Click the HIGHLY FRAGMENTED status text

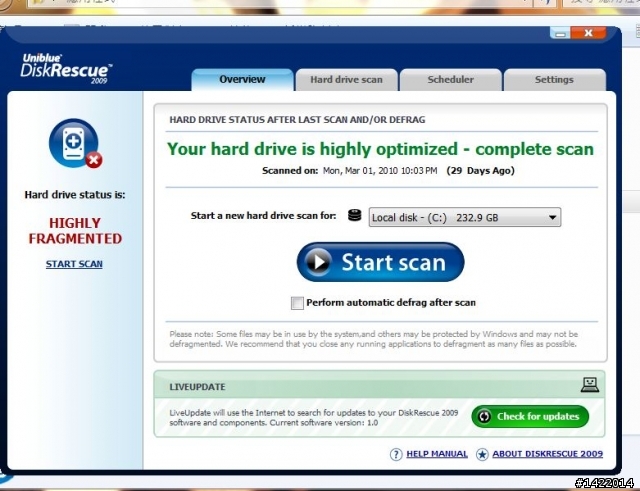pos(75,231)
